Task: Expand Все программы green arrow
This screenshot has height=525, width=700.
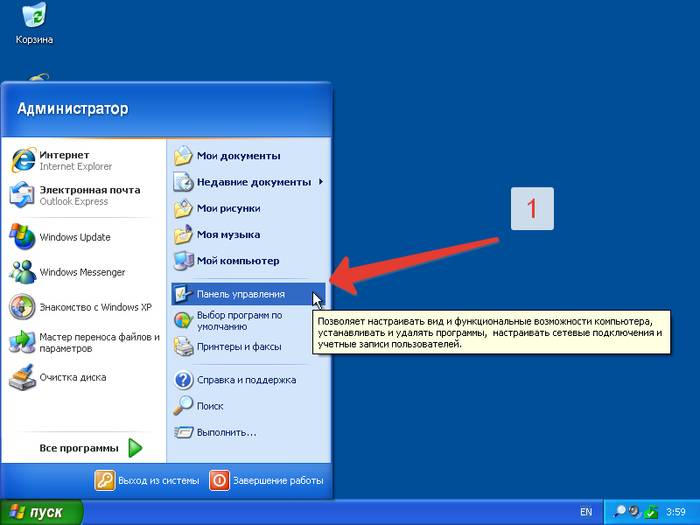Action: [x=135, y=448]
